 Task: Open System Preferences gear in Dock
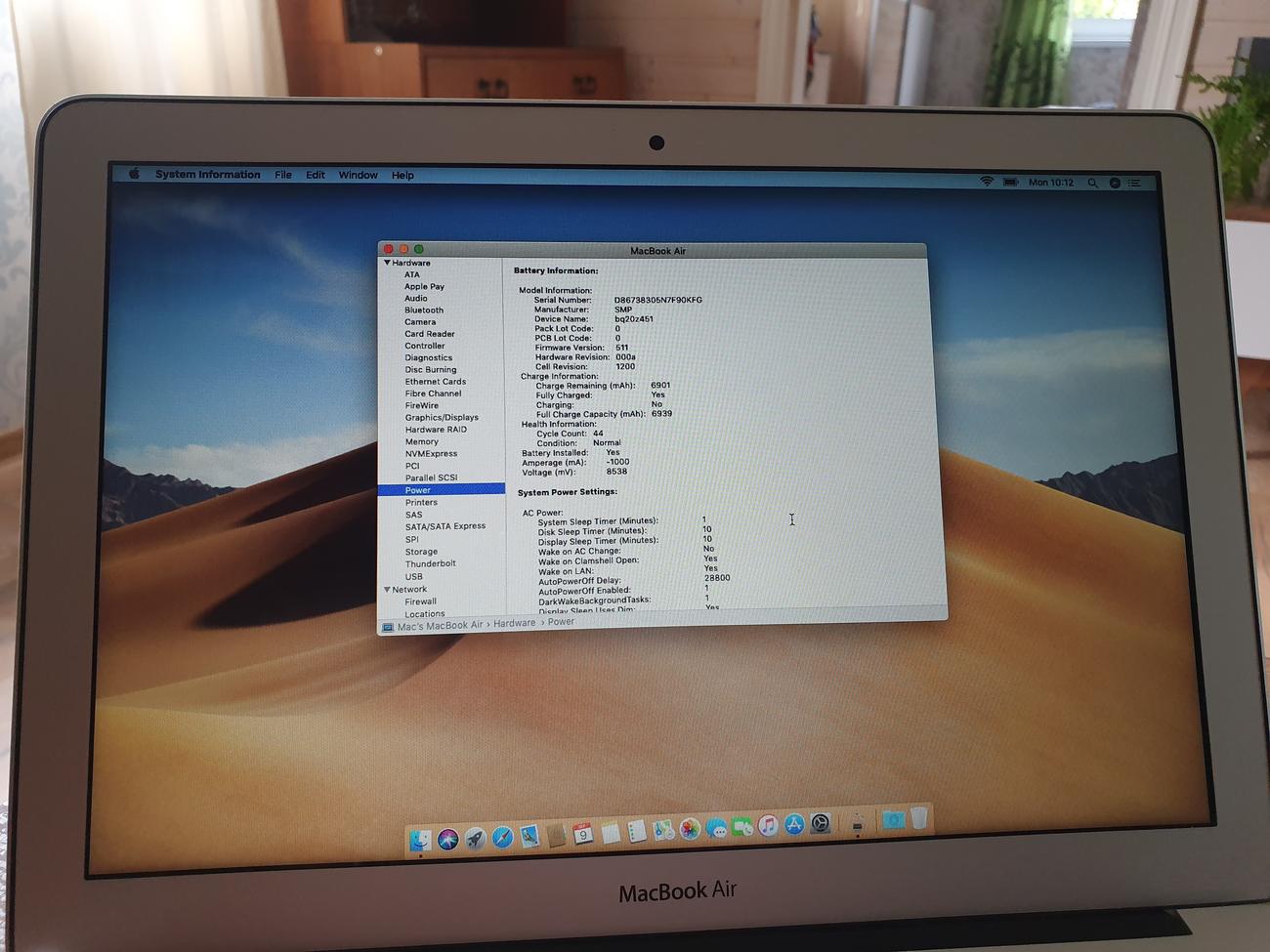821,823
